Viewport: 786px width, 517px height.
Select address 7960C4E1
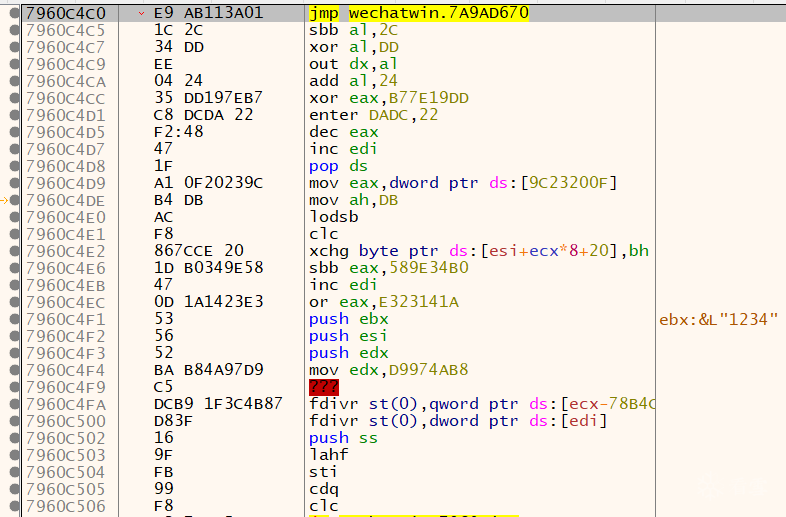[65, 235]
